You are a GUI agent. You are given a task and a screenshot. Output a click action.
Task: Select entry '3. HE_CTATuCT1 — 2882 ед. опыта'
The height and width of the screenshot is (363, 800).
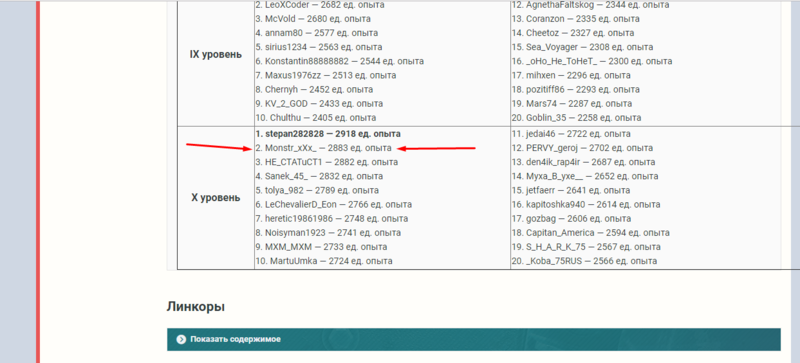click(327, 162)
